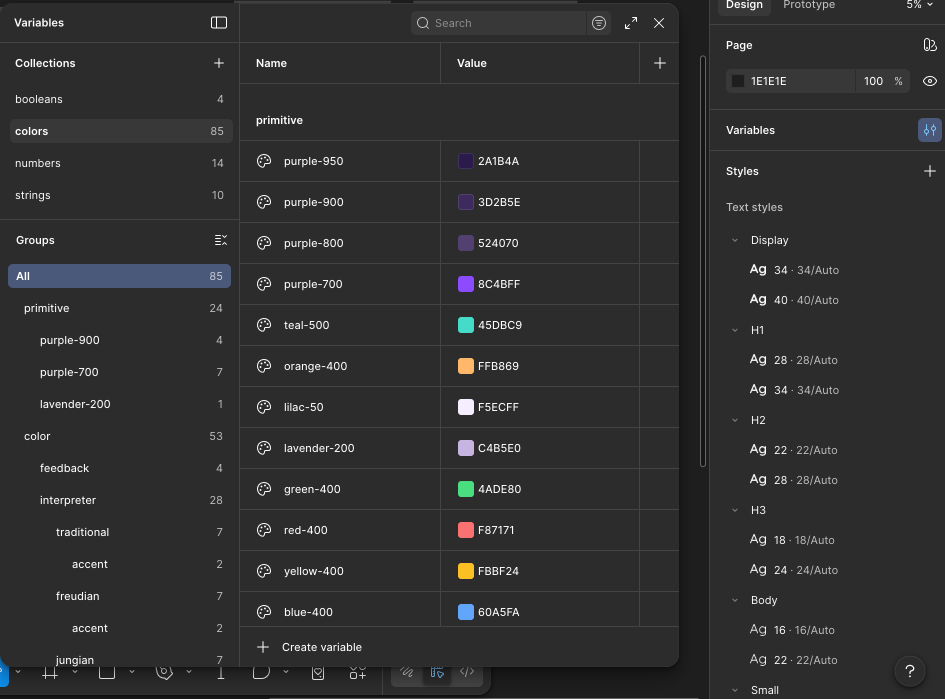The width and height of the screenshot is (945, 699).
Task: Open the teal-500 color swatch 45DBC9
Action: [466, 325]
